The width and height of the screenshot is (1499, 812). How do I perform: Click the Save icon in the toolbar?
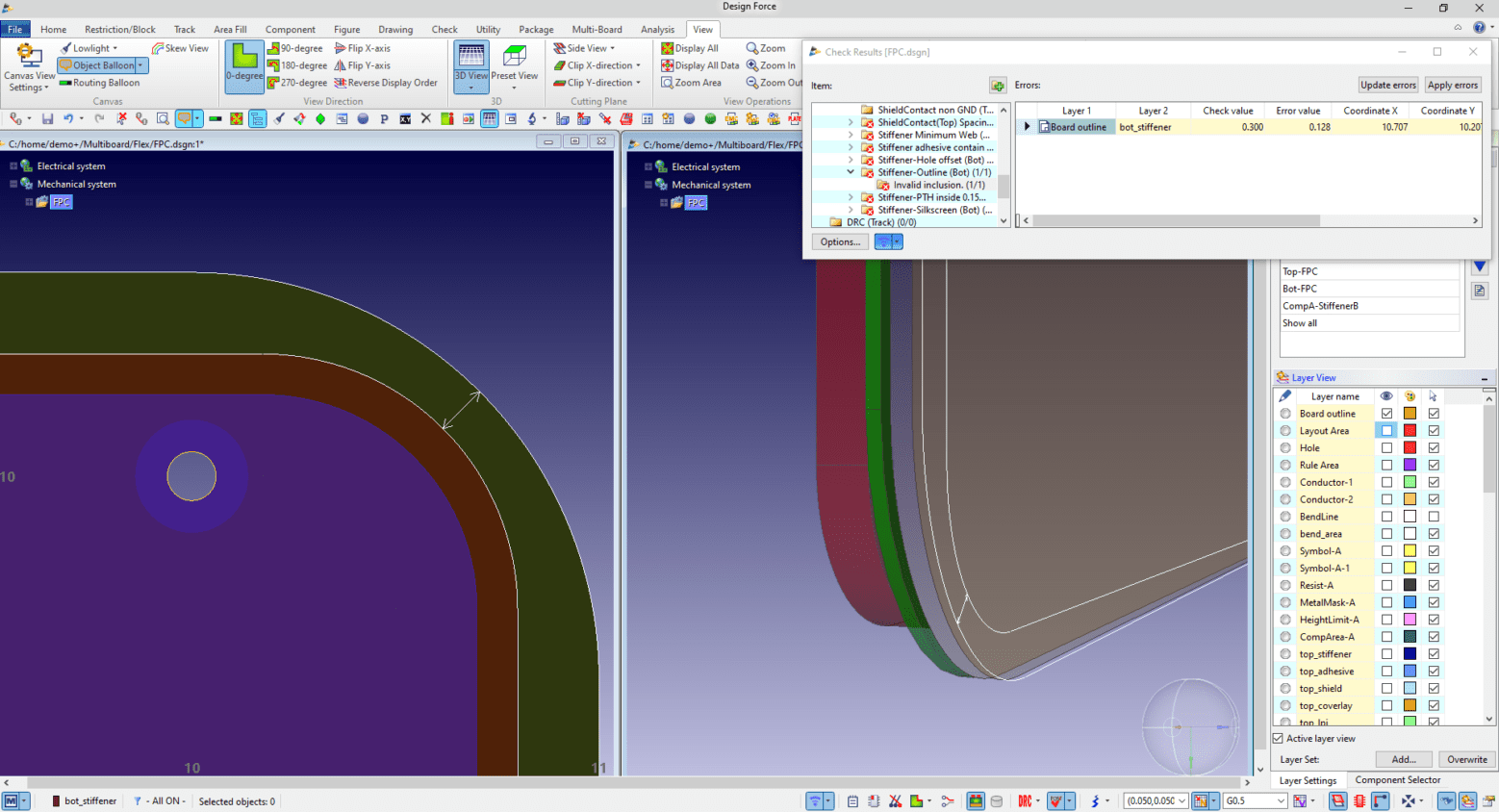[x=46, y=118]
